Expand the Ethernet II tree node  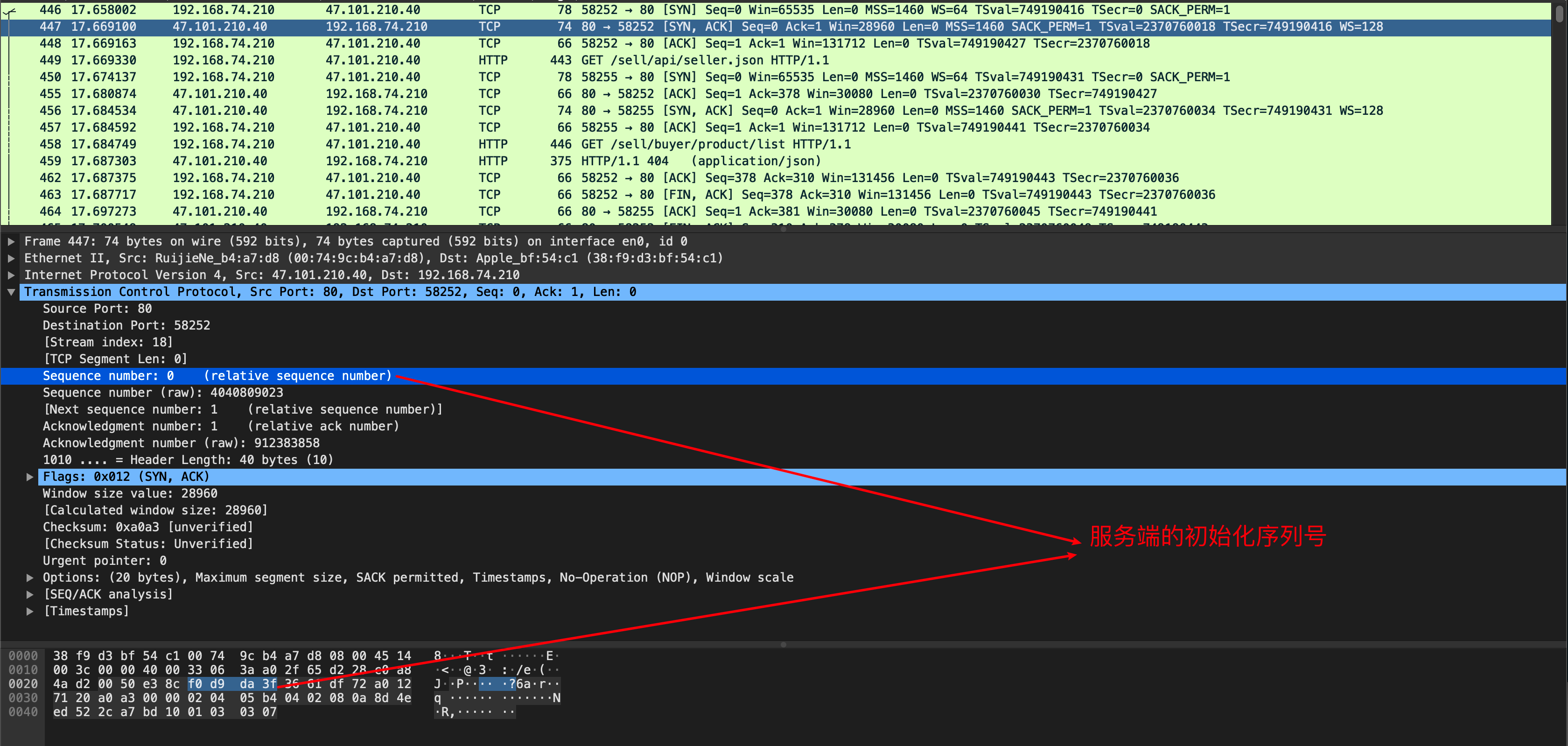pyautogui.click(x=11, y=258)
